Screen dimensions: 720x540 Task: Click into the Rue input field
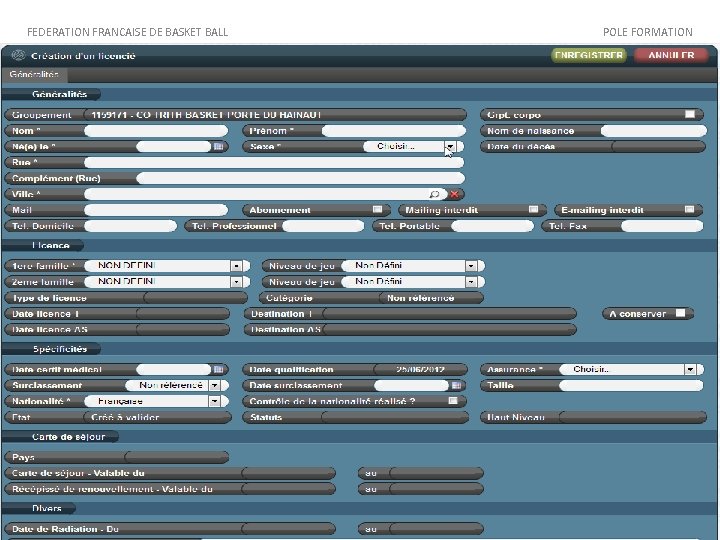click(274, 163)
